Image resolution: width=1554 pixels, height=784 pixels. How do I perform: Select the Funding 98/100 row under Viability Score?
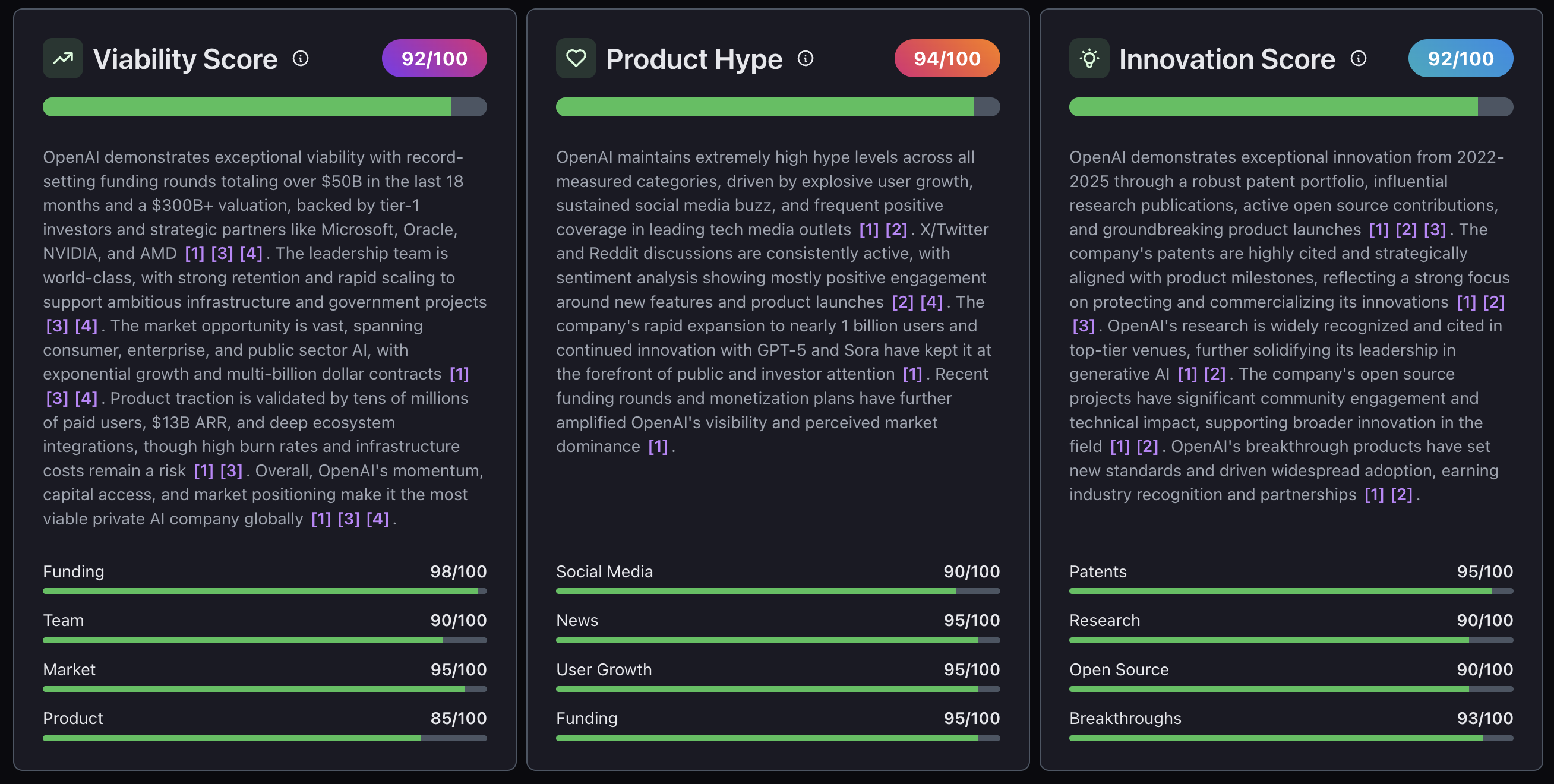click(x=264, y=572)
